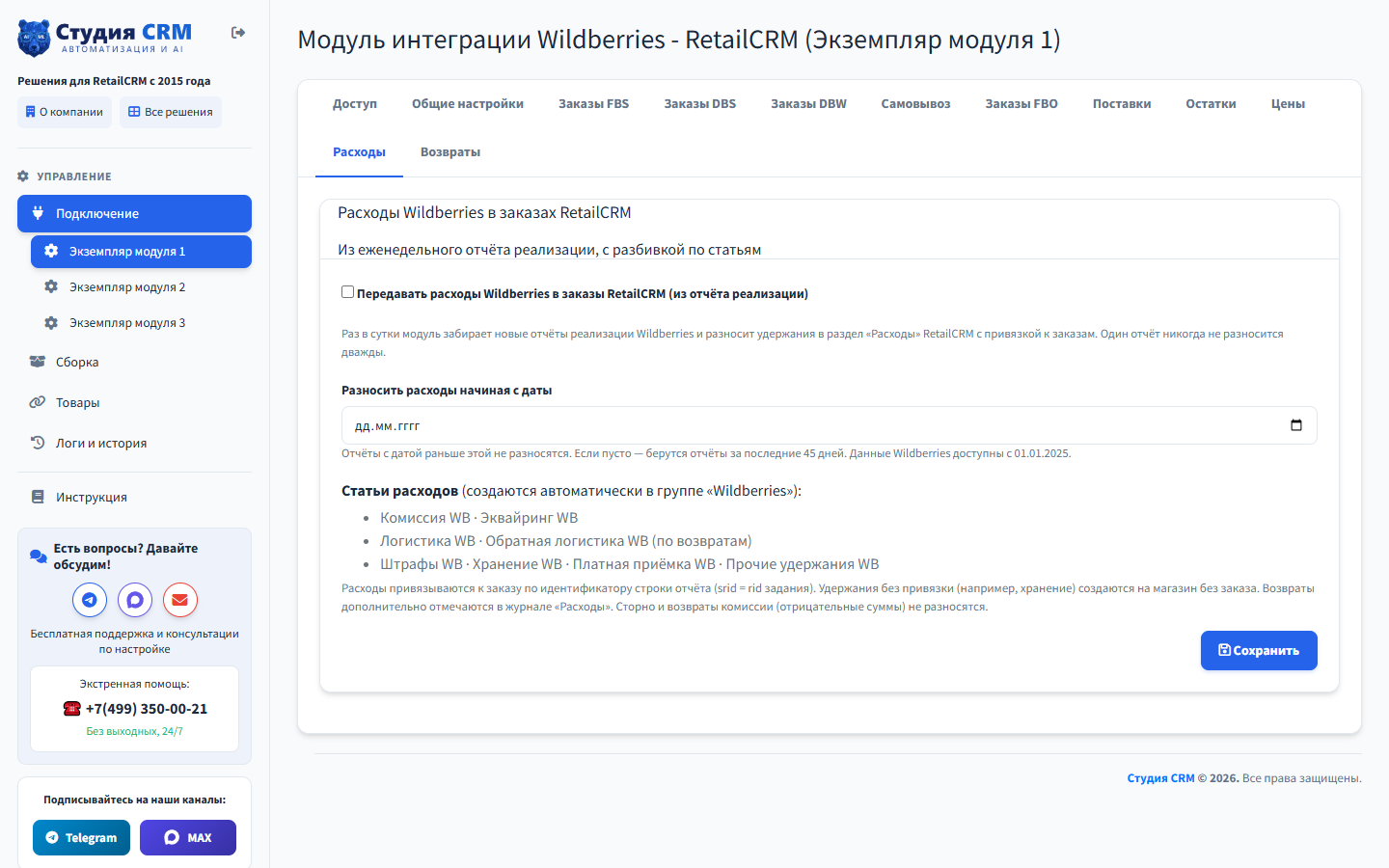
Task: Click the text Комиссия WB · Эквайринг WB
Action: (x=478, y=518)
